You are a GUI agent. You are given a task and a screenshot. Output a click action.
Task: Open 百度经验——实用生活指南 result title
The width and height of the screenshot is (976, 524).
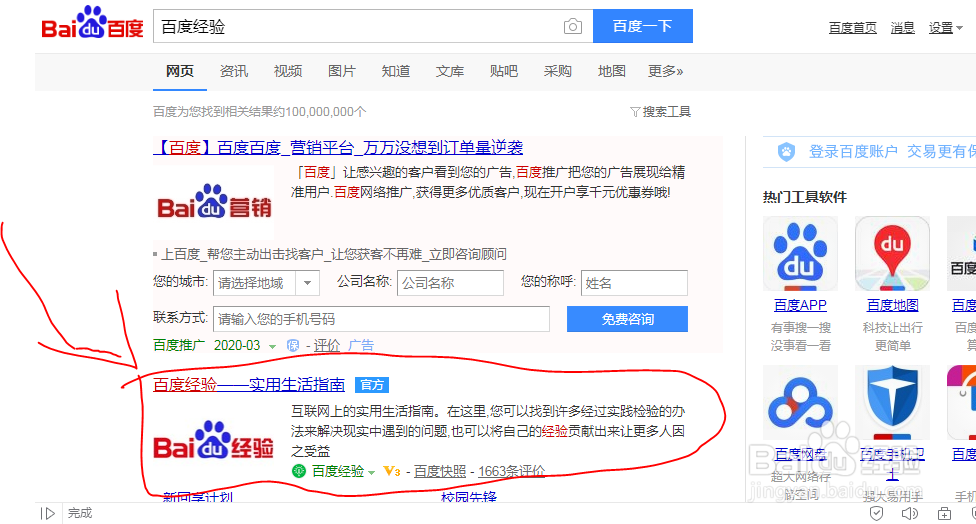249,385
